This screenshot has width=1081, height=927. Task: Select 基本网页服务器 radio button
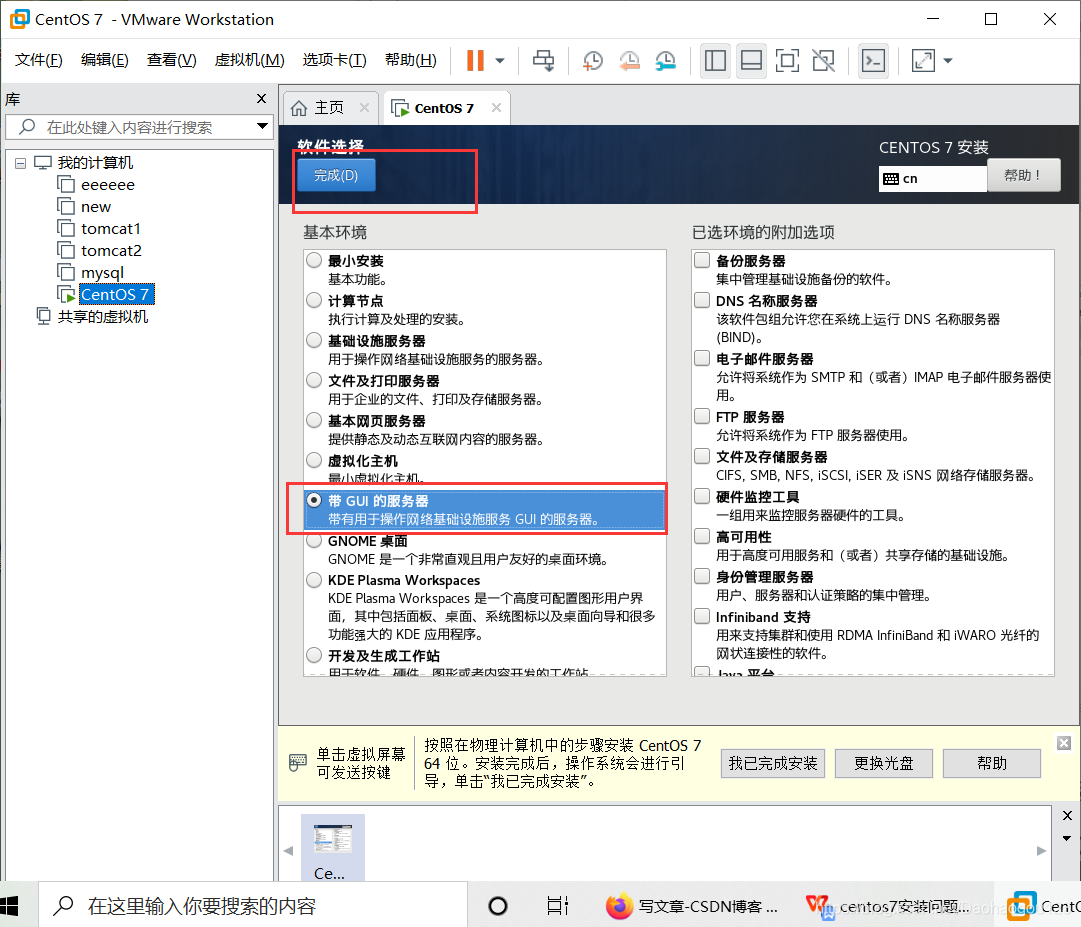(314, 420)
